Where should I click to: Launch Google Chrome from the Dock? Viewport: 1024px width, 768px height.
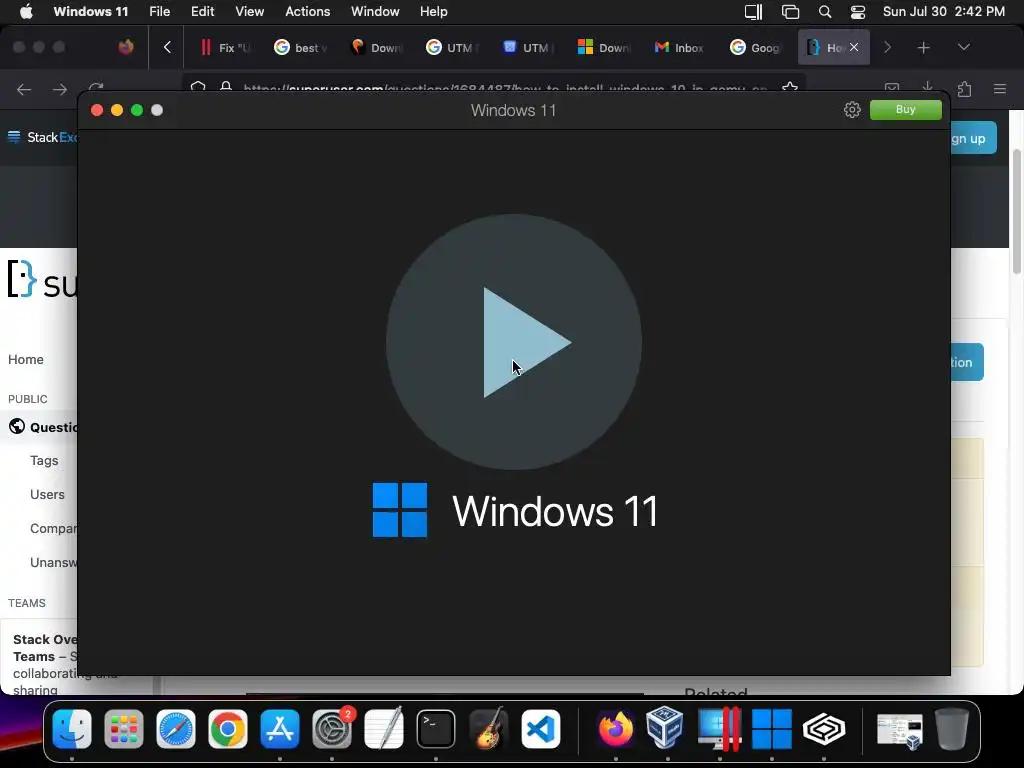[228, 729]
